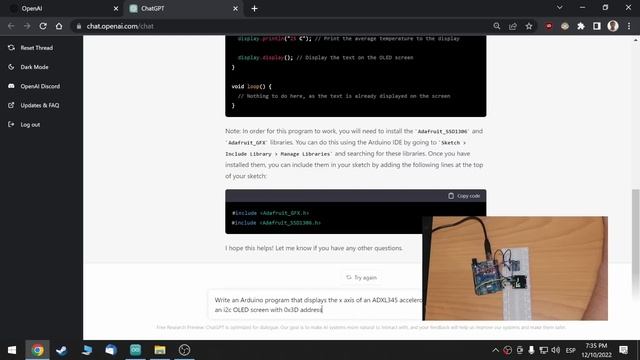Open the Chrome profile avatar

click(613, 26)
